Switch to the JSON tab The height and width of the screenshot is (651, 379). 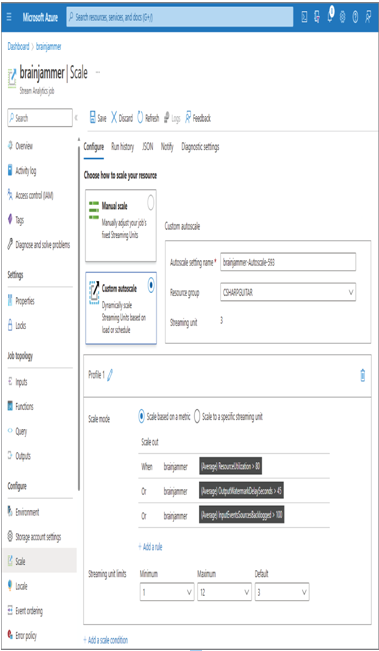pyautogui.click(x=147, y=147)
